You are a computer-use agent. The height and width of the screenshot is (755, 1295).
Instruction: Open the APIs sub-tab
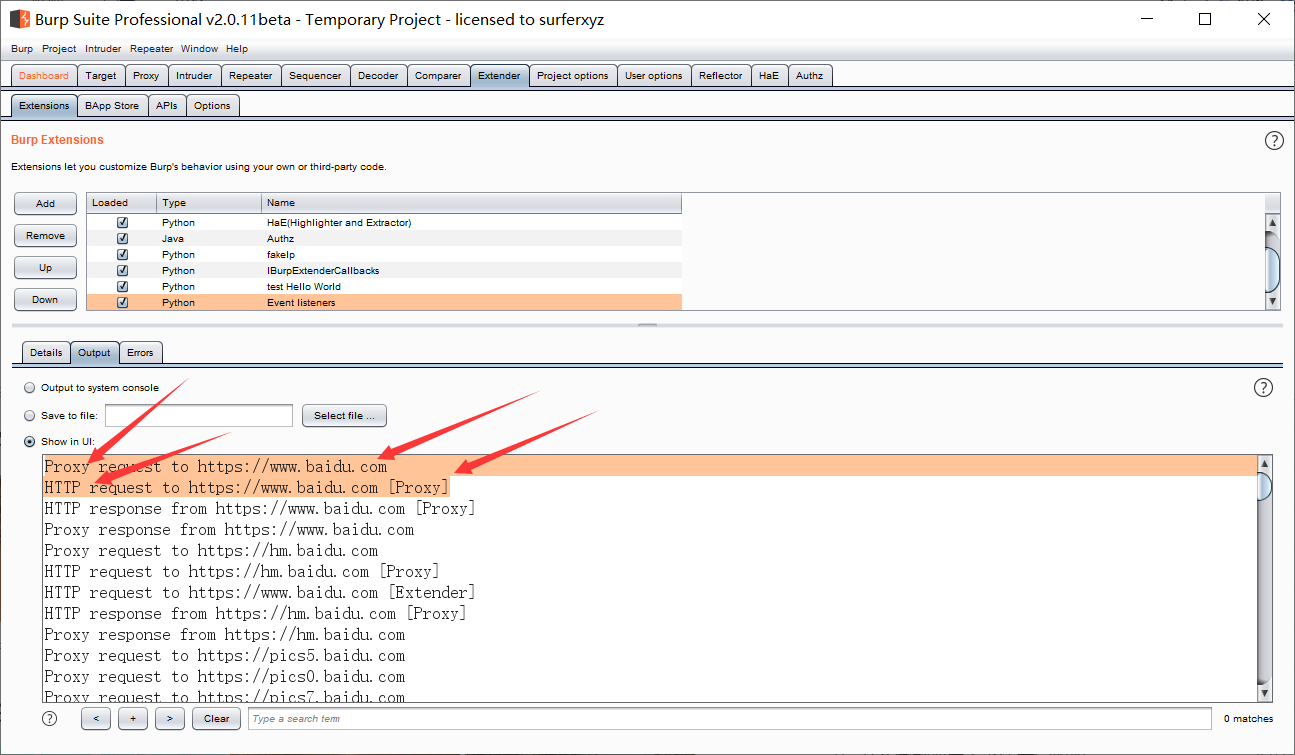click(167, 105)
